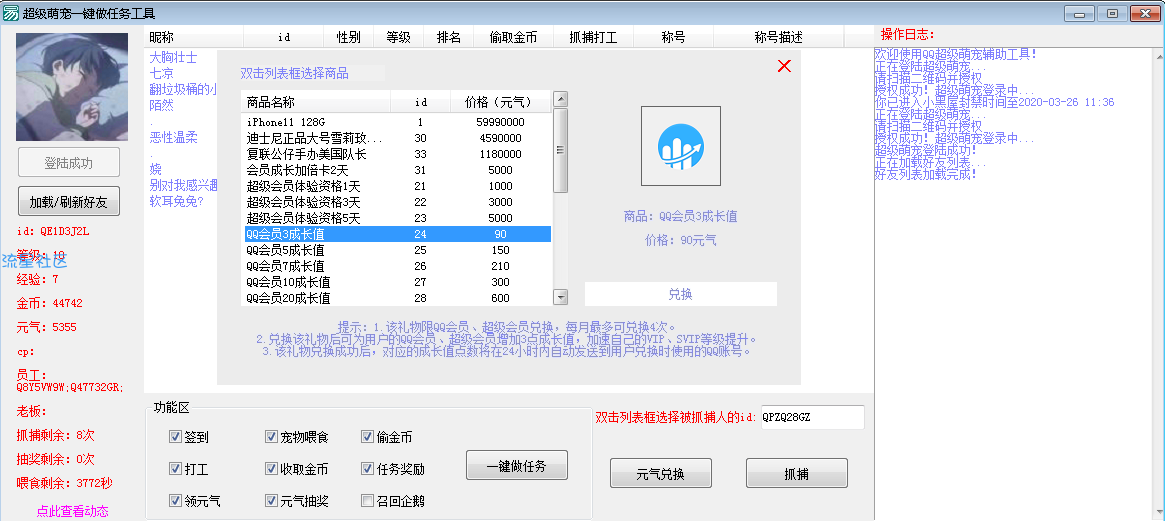The width and height of the screenshot is (1165, 521).
Task: Click the blue chart product image
Action: pos(681,146)
